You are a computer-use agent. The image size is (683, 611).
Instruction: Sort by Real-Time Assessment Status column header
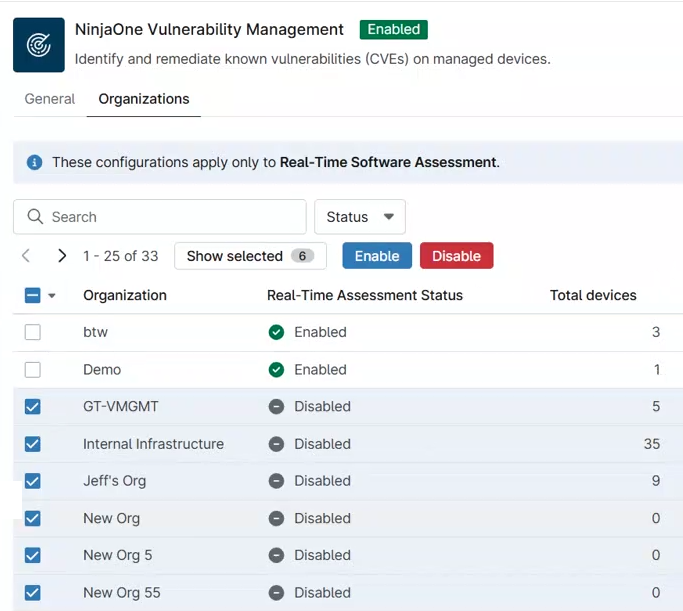[365, 295]
